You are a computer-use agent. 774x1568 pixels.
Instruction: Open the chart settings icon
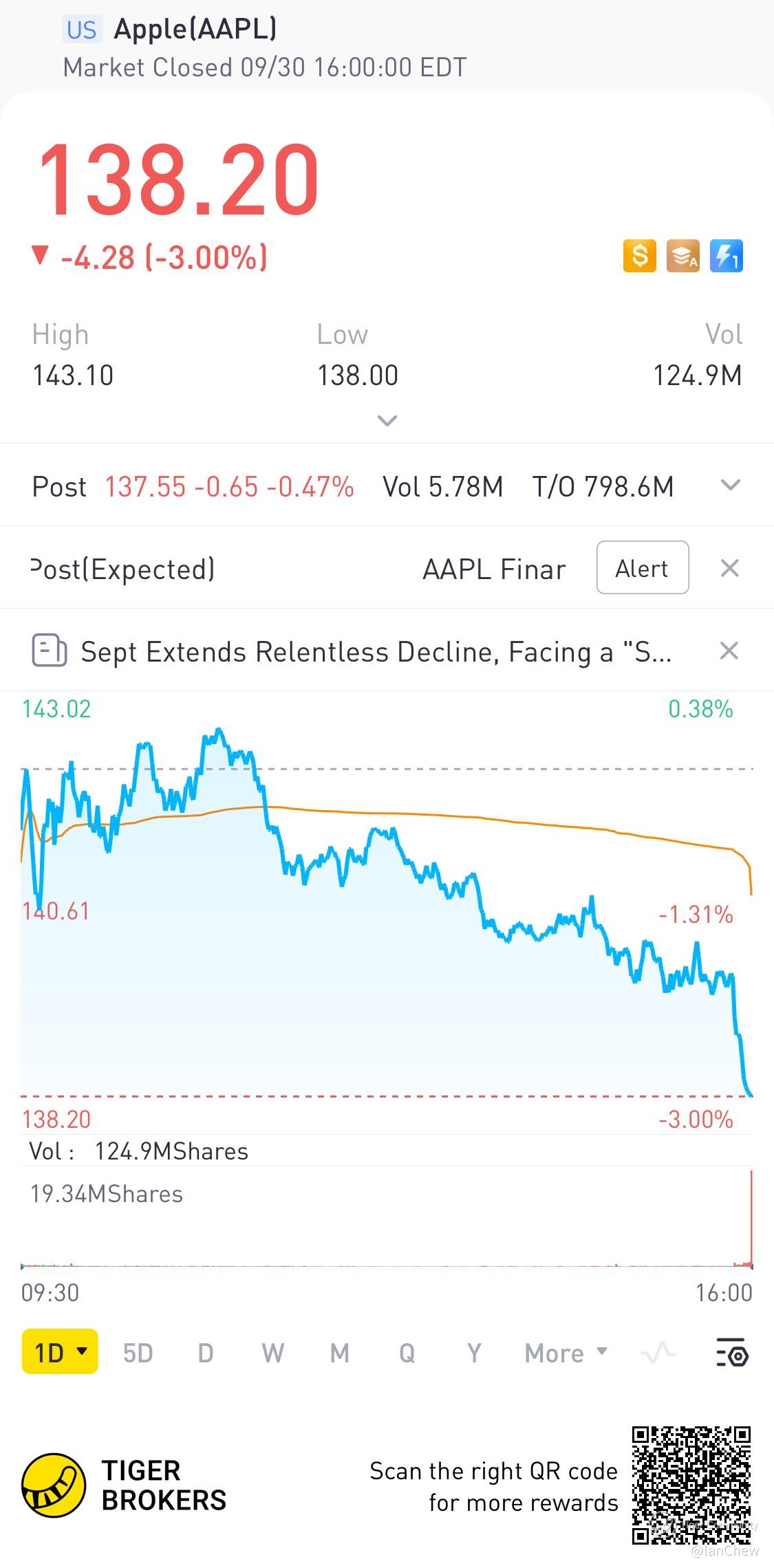[x=731, y=1352]
